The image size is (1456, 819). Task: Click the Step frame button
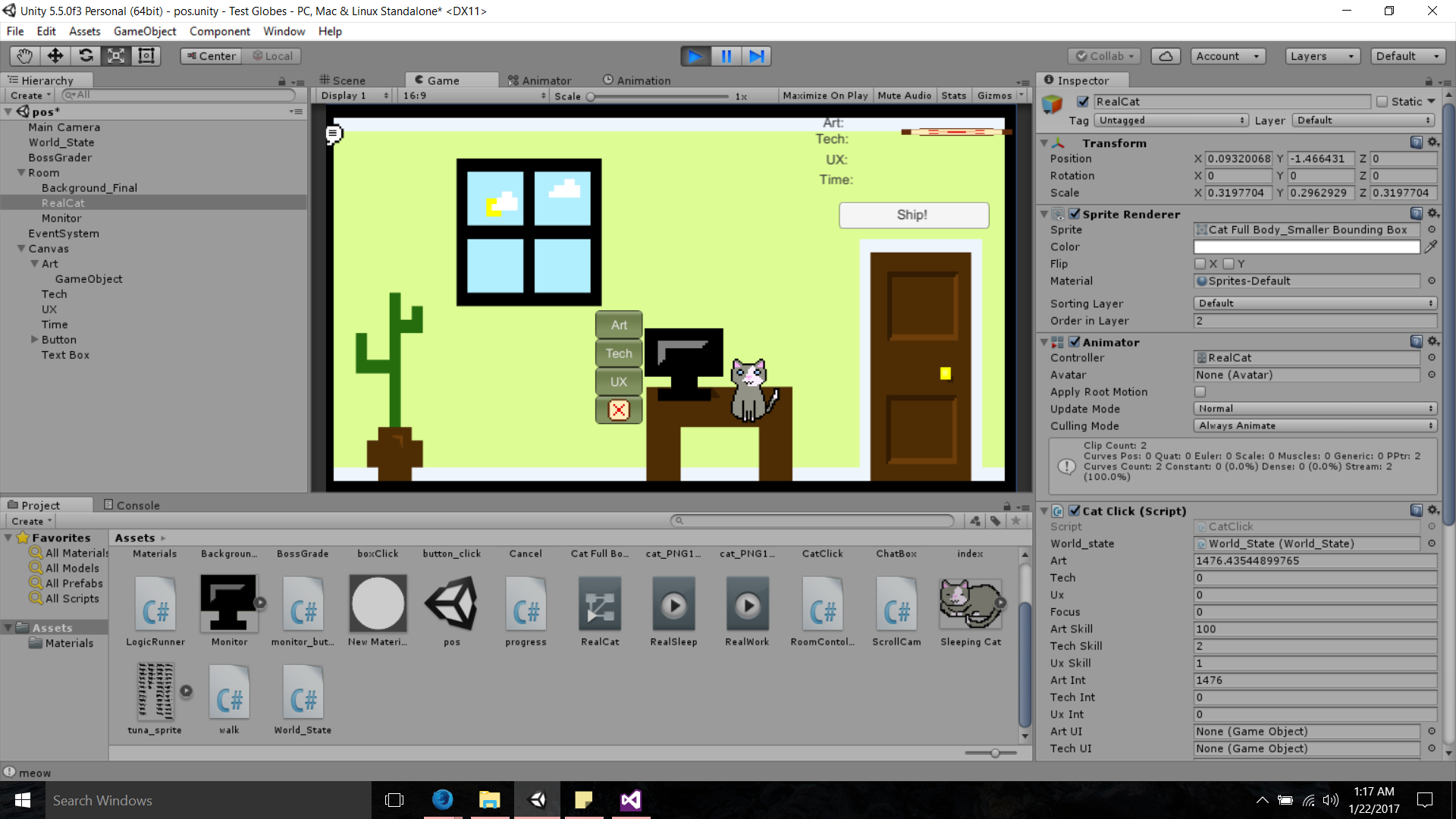pyautogui.click(x=757, y=56)
